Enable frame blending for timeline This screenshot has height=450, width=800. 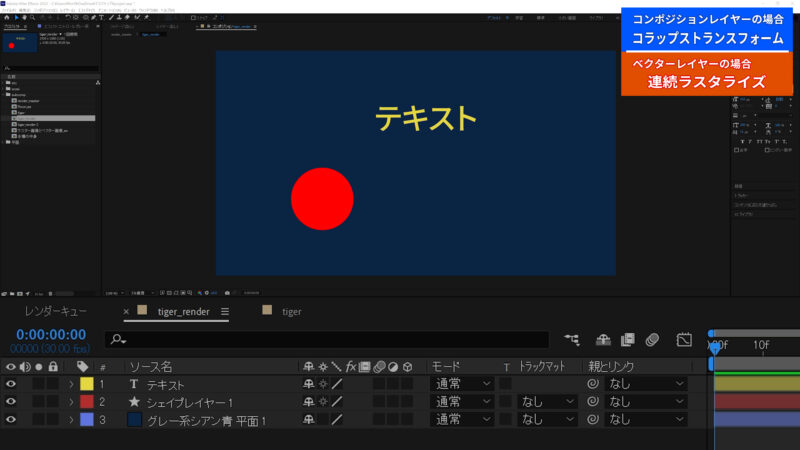[x=628, y=339]
